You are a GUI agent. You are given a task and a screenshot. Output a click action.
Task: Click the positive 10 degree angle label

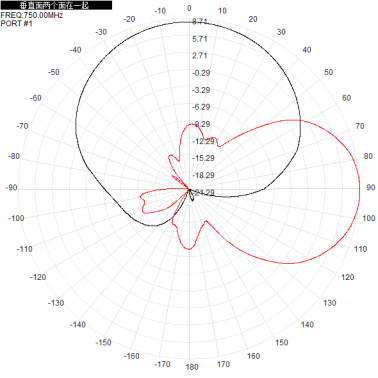(222, 11)
